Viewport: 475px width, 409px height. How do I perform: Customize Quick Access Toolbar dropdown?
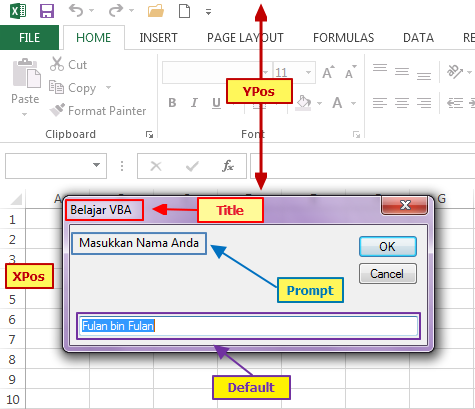(x=208, y=12)
